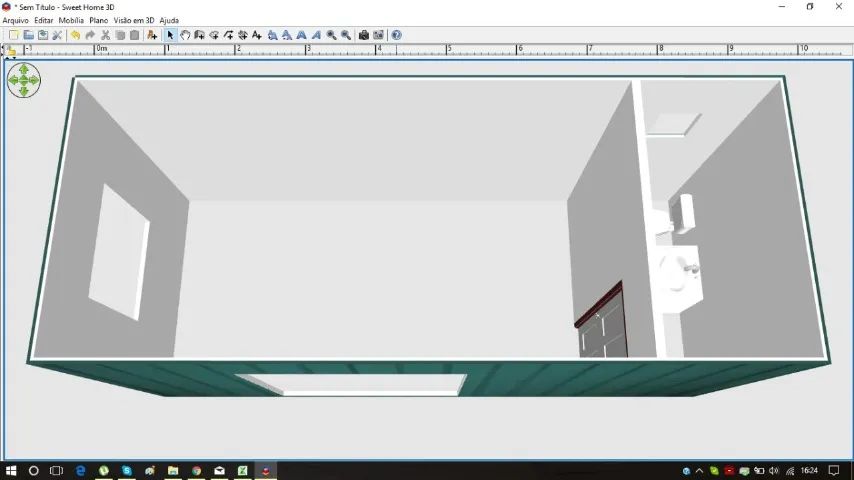Click the Open home folder icon
Viewport: 854px width, 480px height.
28,35
